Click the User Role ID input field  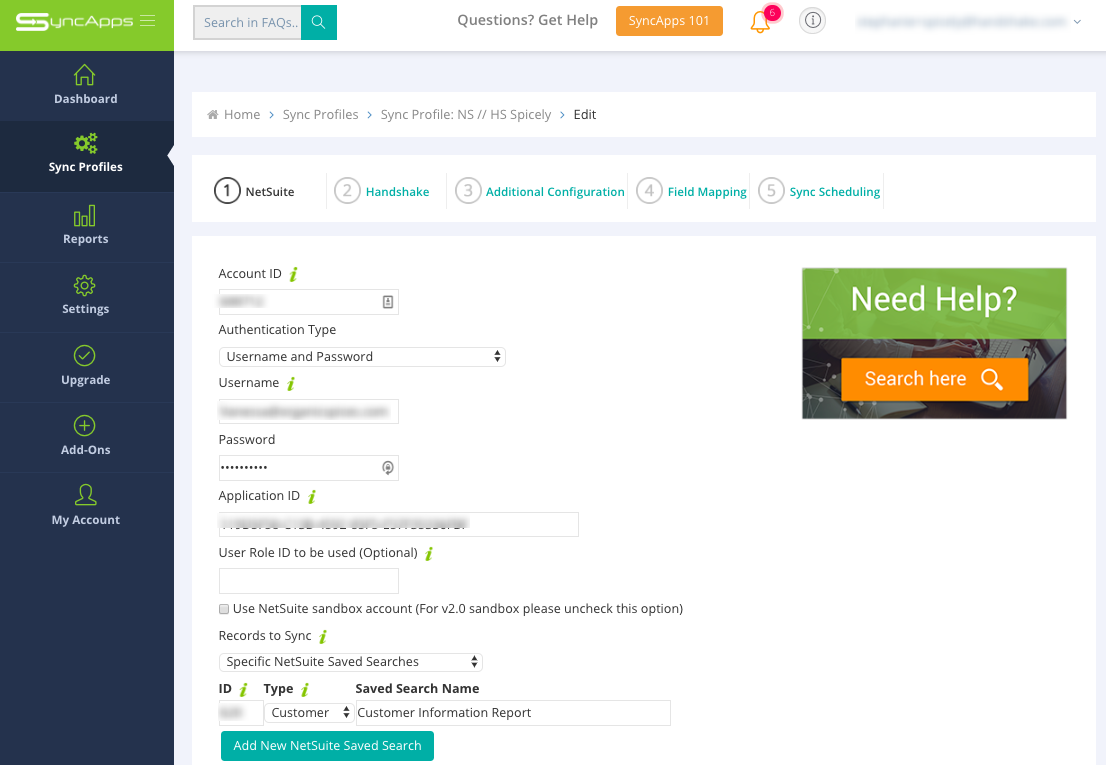[308, 581]
